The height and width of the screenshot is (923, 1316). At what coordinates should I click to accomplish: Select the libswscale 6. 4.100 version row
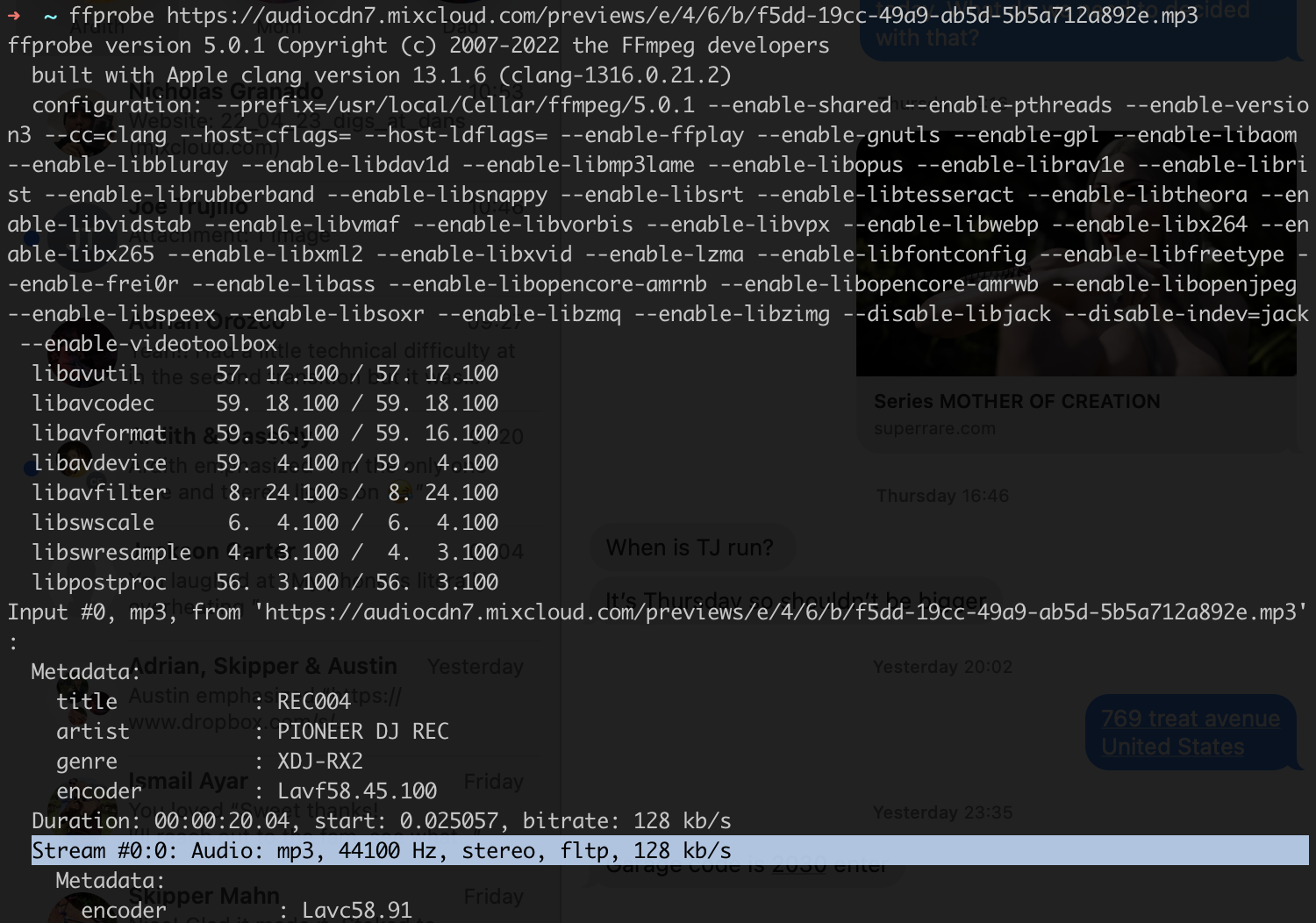pos(265,523)
